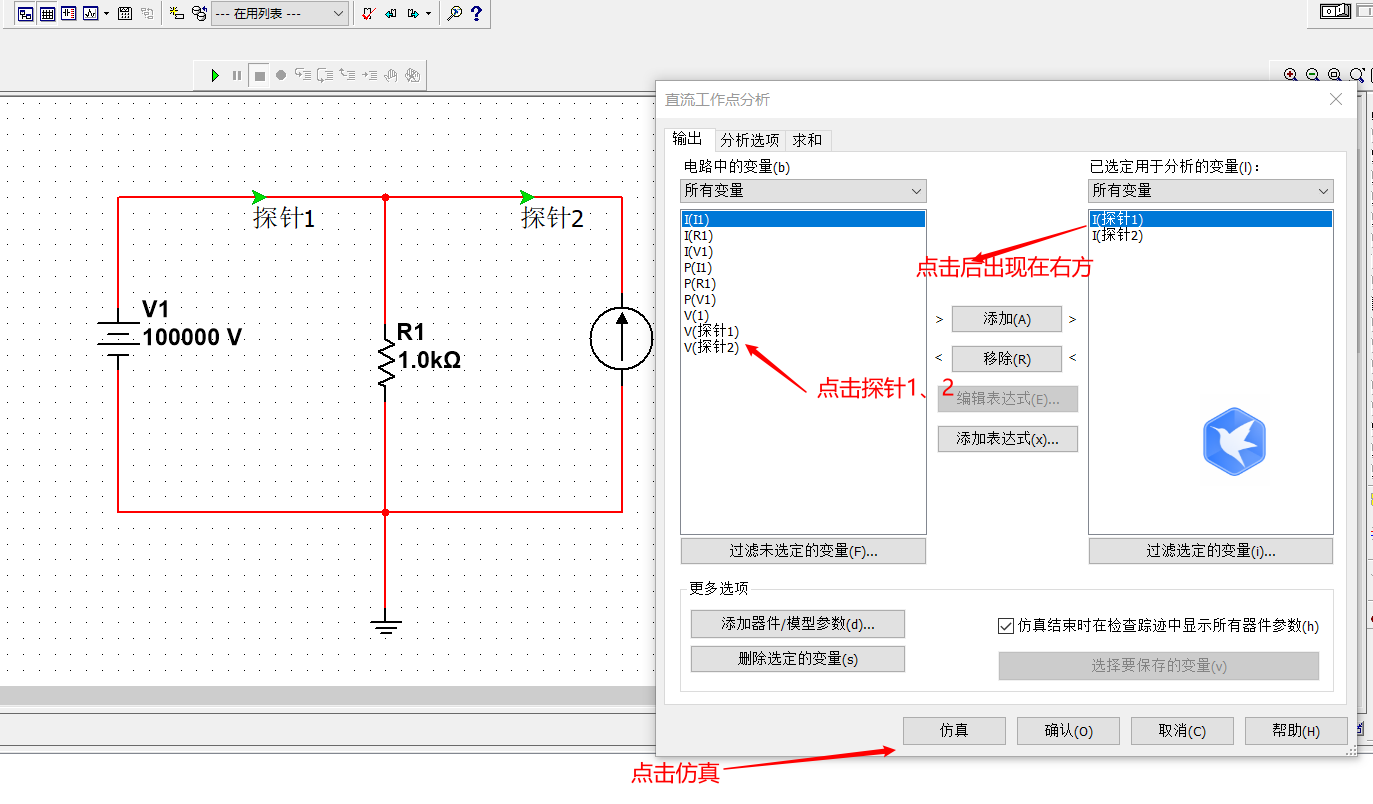Screen dimensions: 1373x804
Task: Highlight I(探针2) in the selected variables list
Action: pyautogui.click(x=1117, y=235)
